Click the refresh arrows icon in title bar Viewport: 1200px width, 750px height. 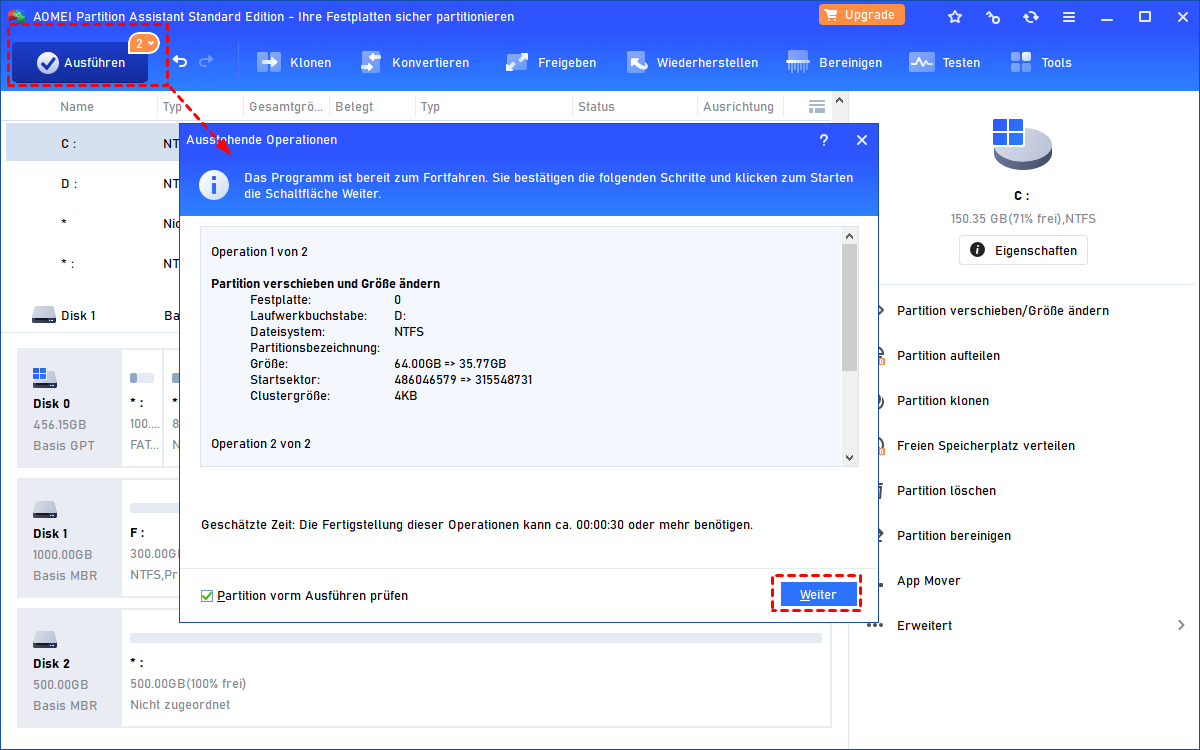pos(1031,17)
